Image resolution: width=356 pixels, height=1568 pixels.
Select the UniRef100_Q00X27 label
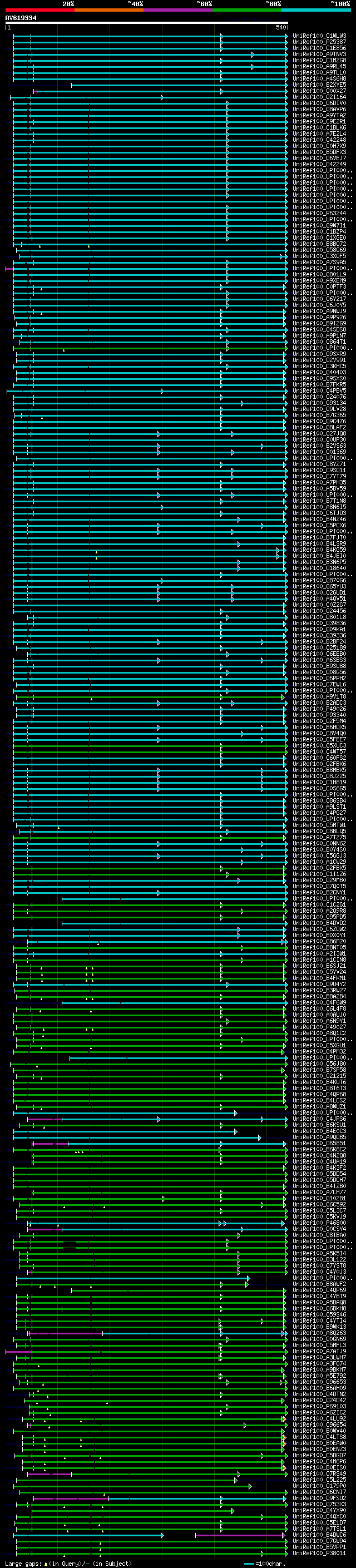tap(319, 91)
